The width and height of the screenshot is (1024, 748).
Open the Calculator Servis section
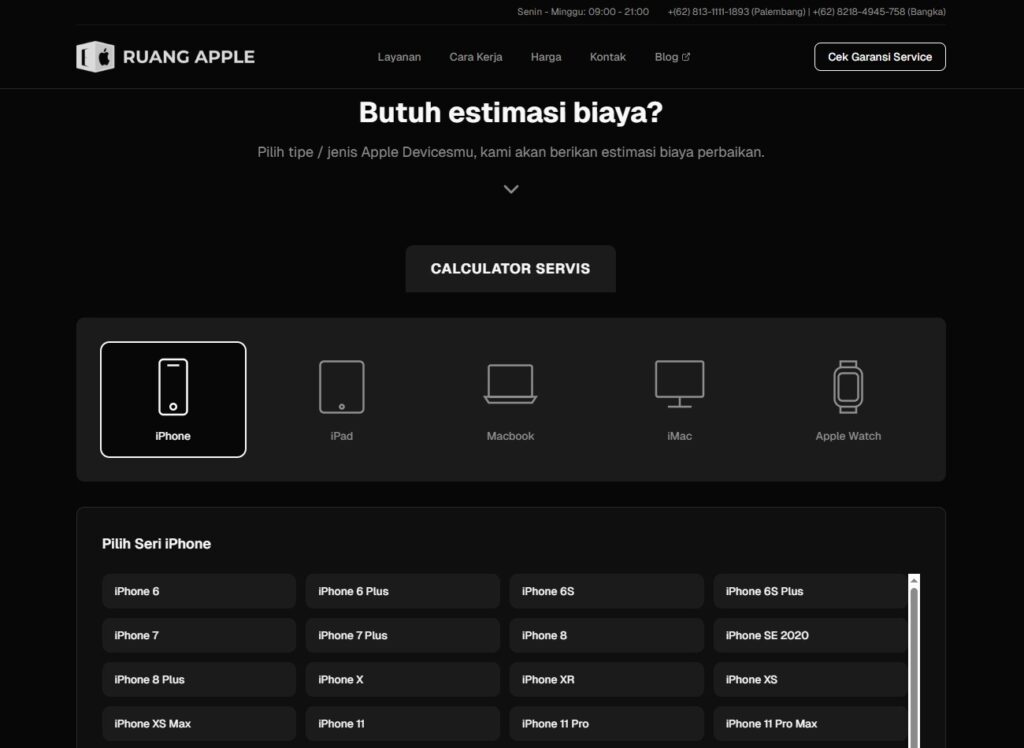tap(510, 268)
